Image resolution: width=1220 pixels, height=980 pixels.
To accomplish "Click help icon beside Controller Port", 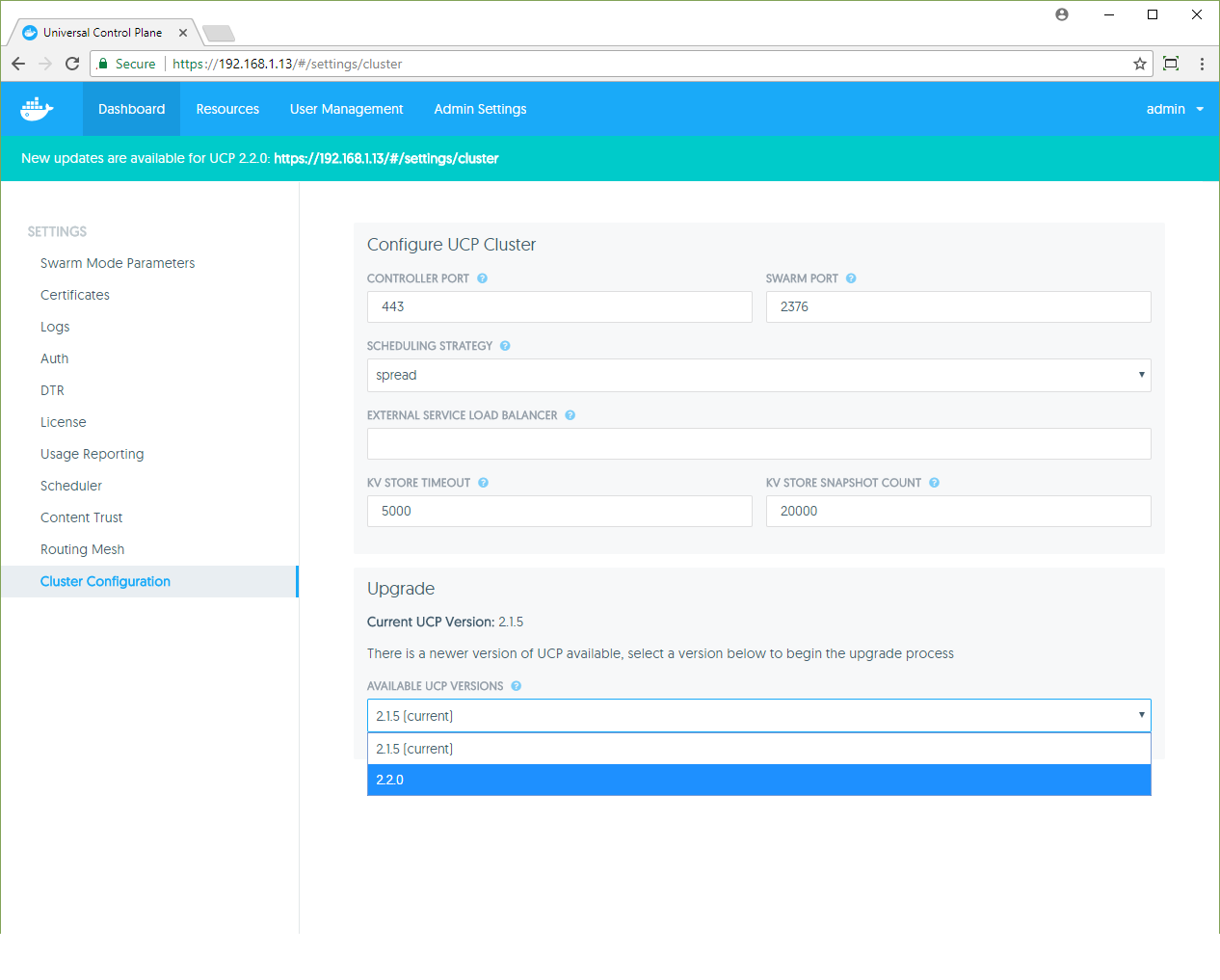I will pyautogui.click(x=482, y=278).
